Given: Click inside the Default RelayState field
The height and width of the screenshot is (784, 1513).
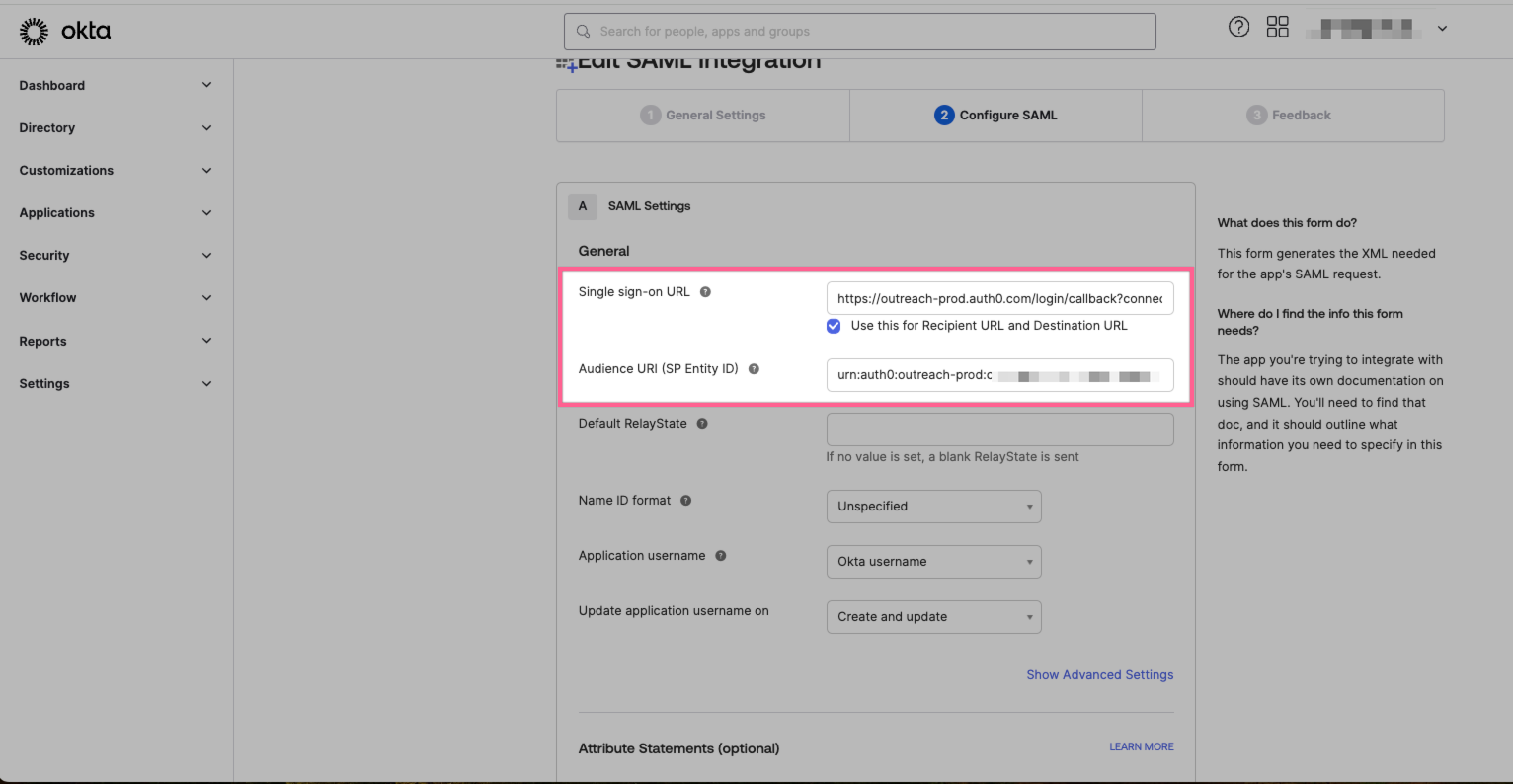Looking at the screenshot, I should (x=998, y=429).
